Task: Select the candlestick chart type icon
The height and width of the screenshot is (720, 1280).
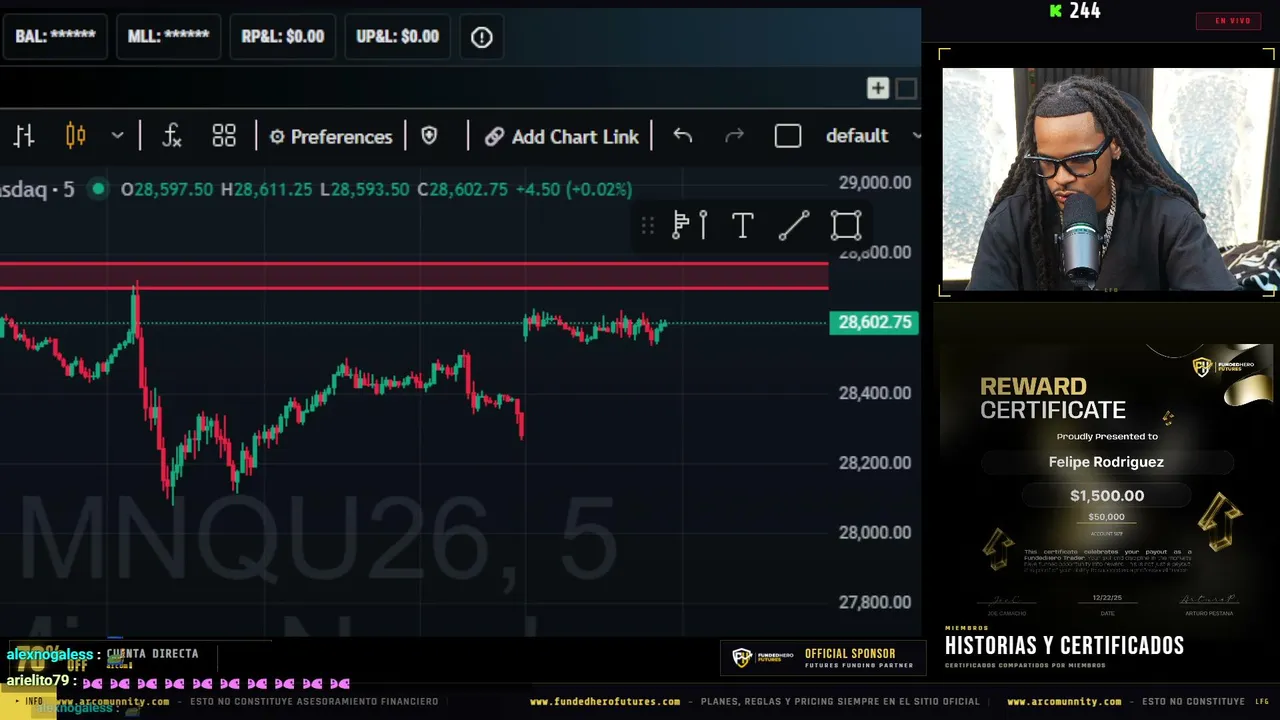Action: point(75,136)
